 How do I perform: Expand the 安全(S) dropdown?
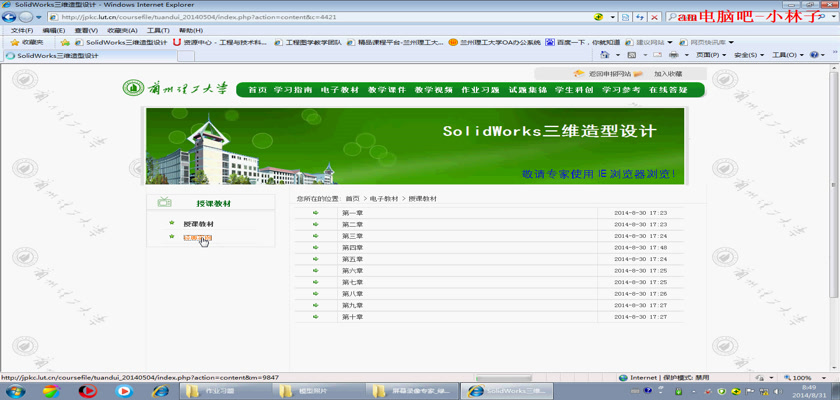point(749,55)
